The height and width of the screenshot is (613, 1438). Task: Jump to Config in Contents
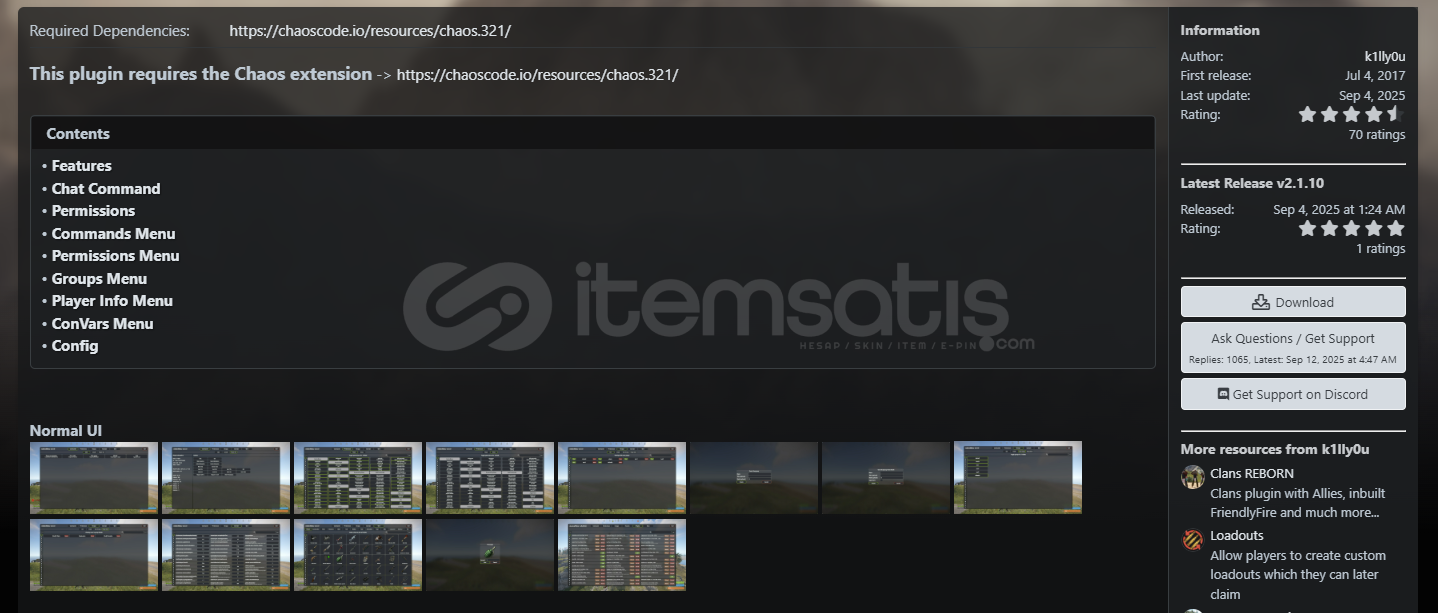pyautogui.click(x=75, y=346)
